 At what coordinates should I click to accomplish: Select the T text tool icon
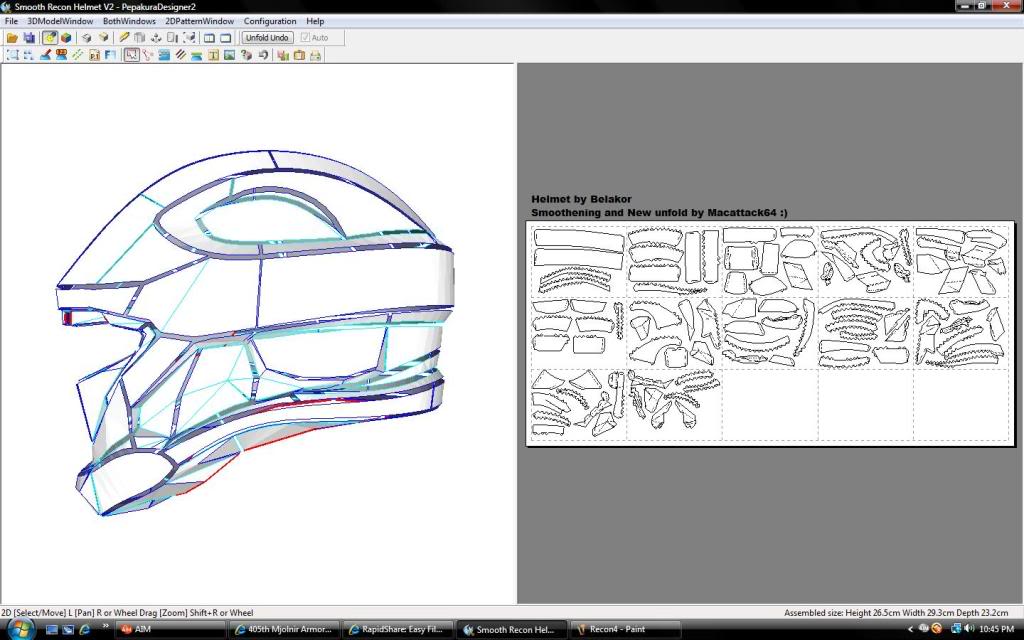213,55
